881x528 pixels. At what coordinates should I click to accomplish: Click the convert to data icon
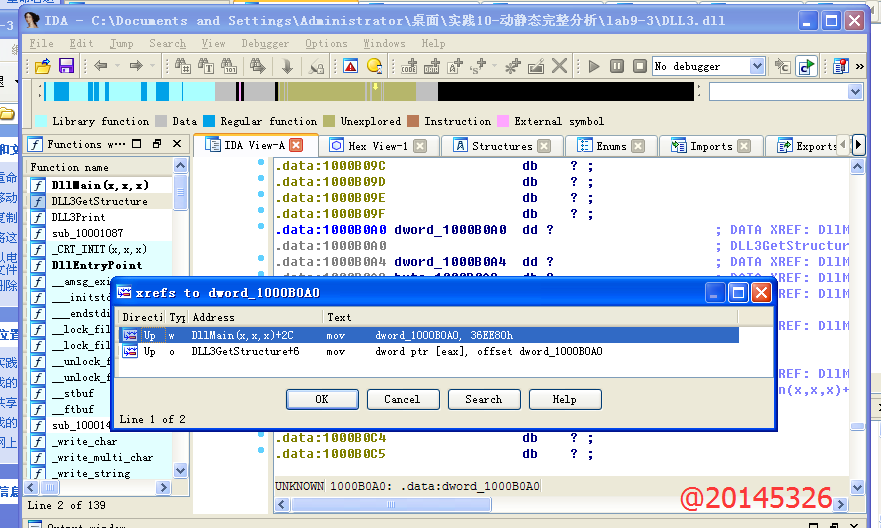[x=432, y=66]
